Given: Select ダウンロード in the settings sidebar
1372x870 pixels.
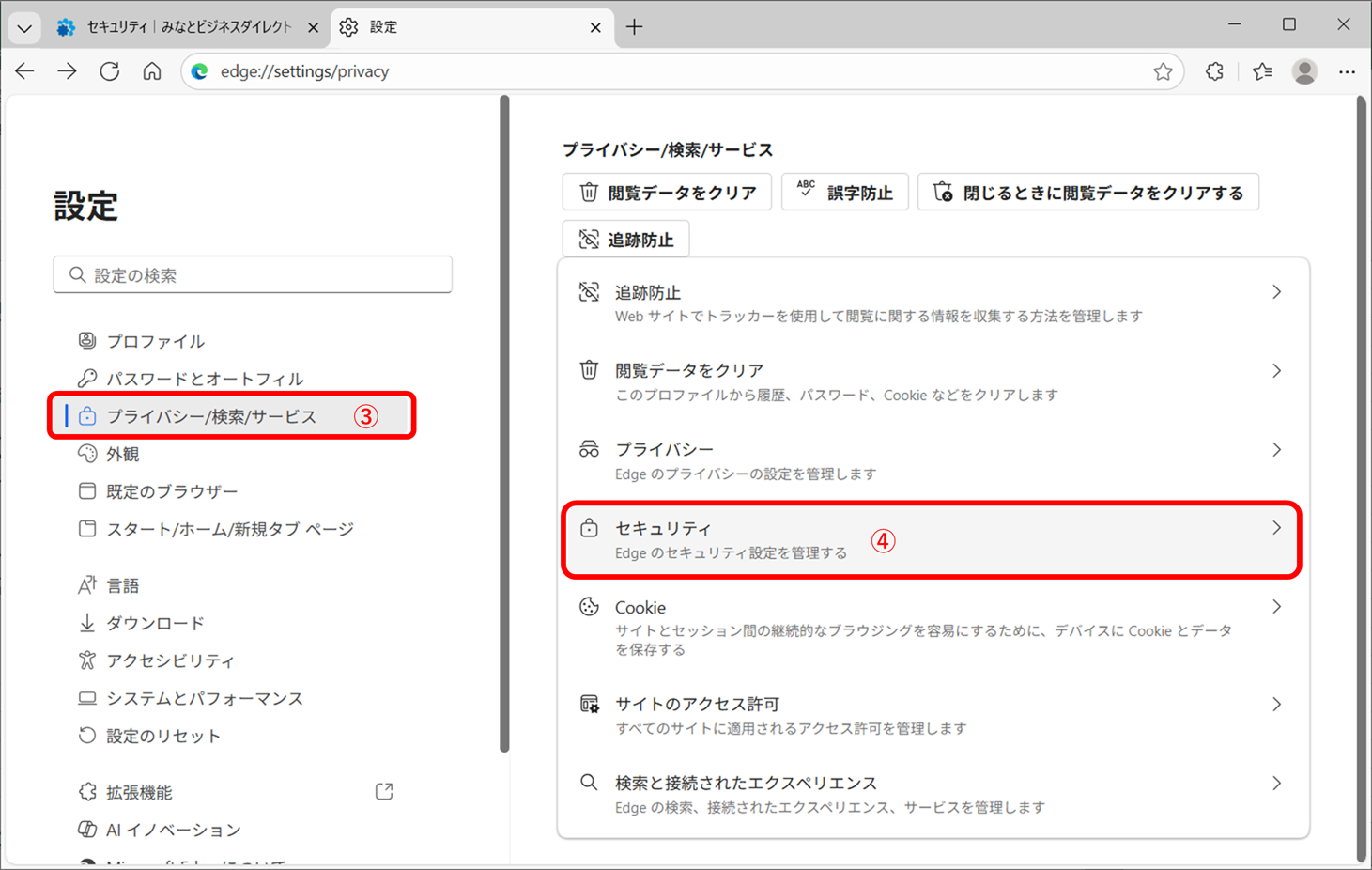Looking at the screenshot, I should click(155, 623).
